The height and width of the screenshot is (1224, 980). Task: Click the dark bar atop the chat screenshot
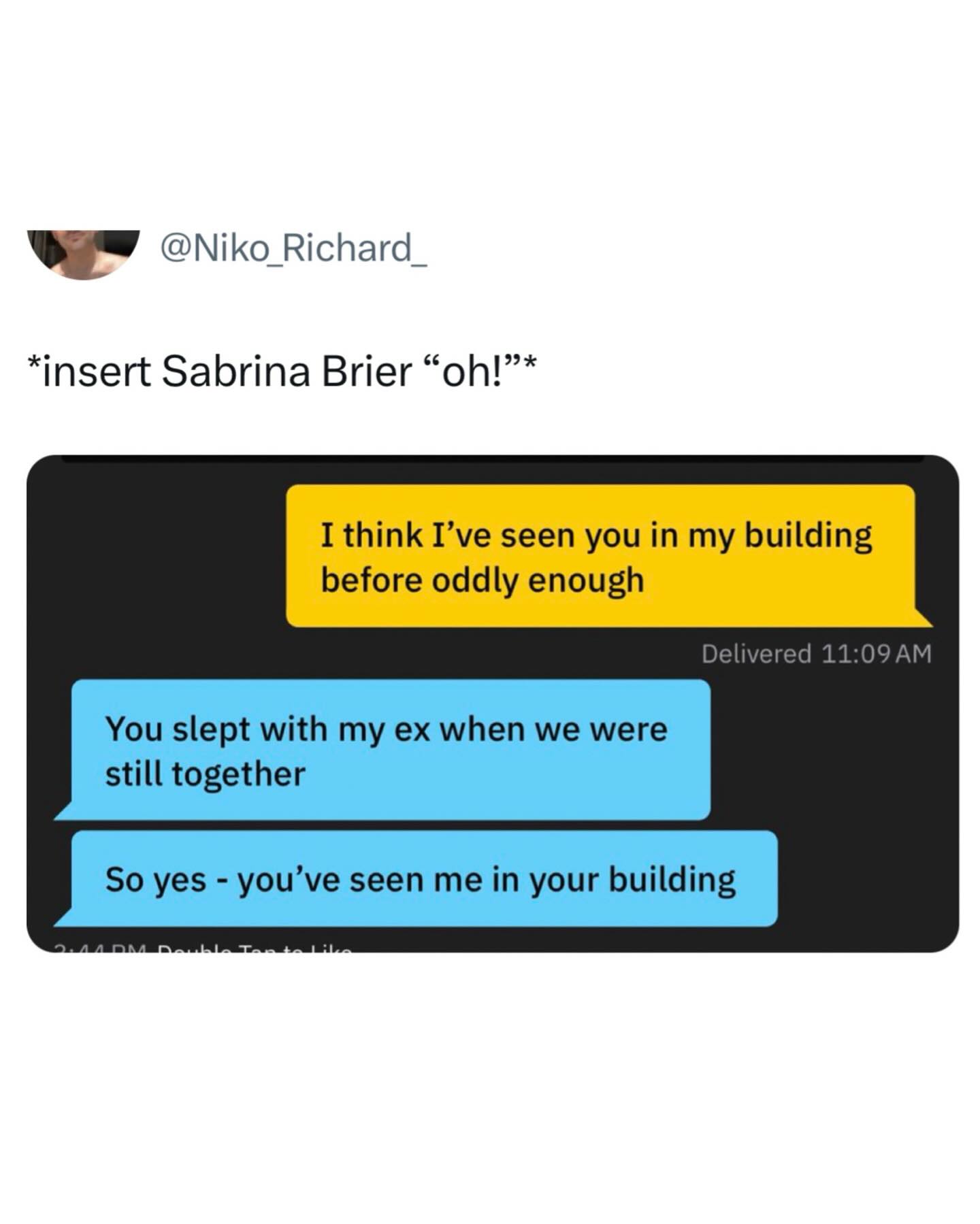(493, 459)
